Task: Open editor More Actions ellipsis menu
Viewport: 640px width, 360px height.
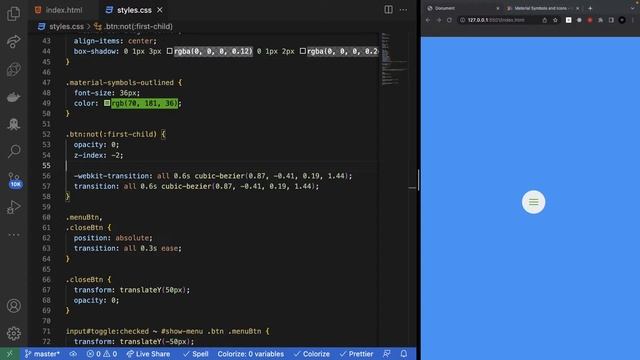Action: click(403, 10)
